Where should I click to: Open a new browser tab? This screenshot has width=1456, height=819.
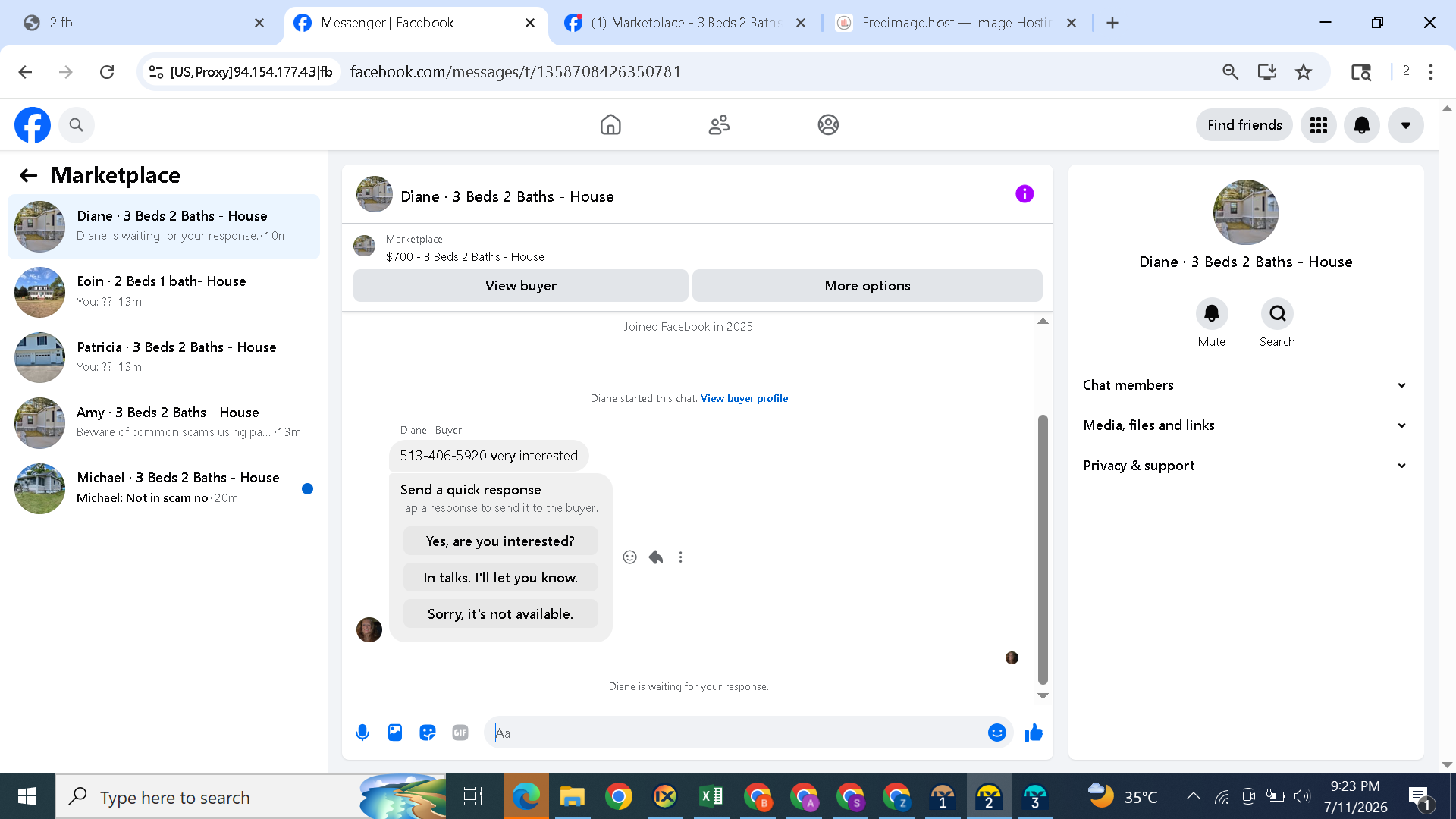pyautogui.click(x=1112, y=23)
